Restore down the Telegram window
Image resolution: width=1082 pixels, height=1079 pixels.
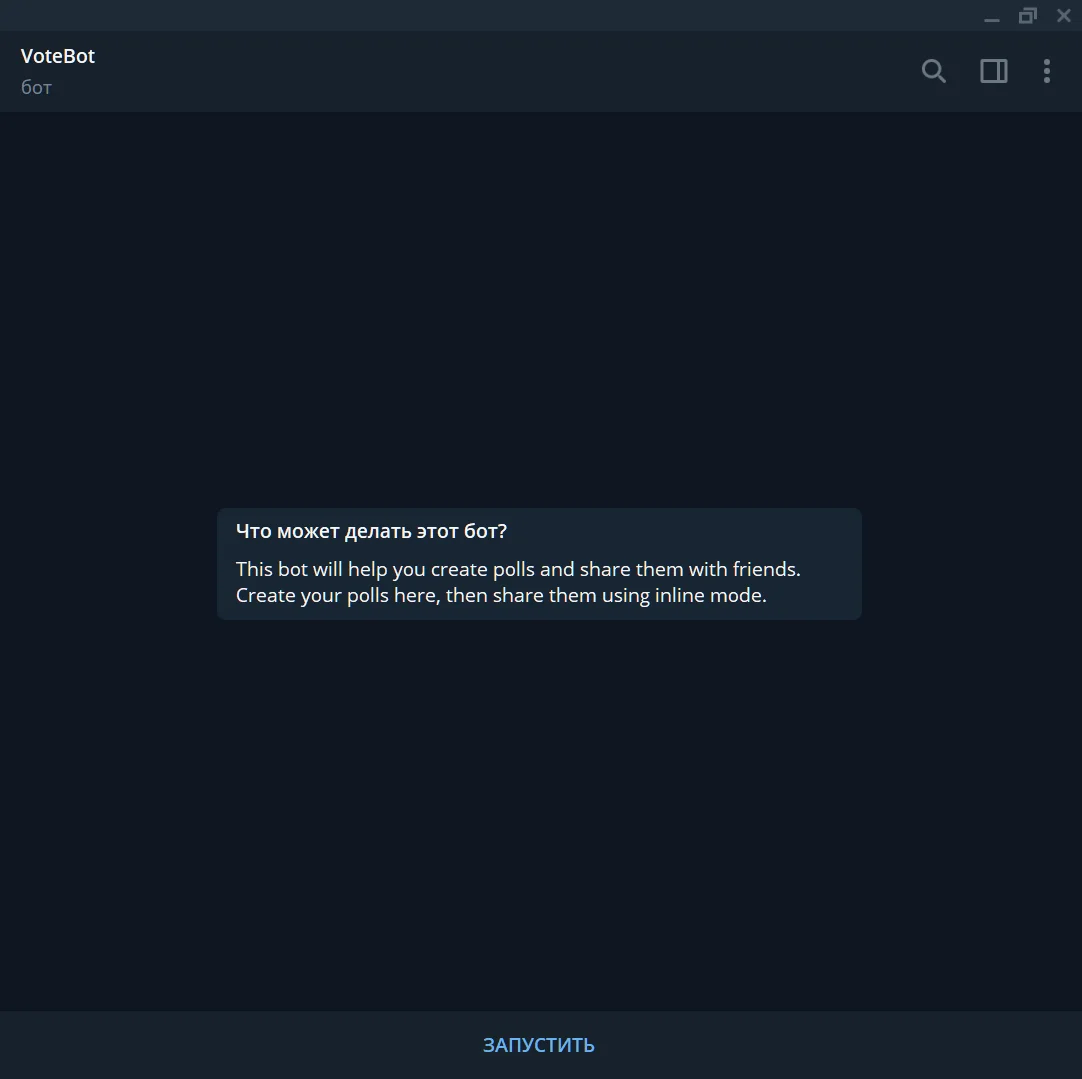[1027, 15]
